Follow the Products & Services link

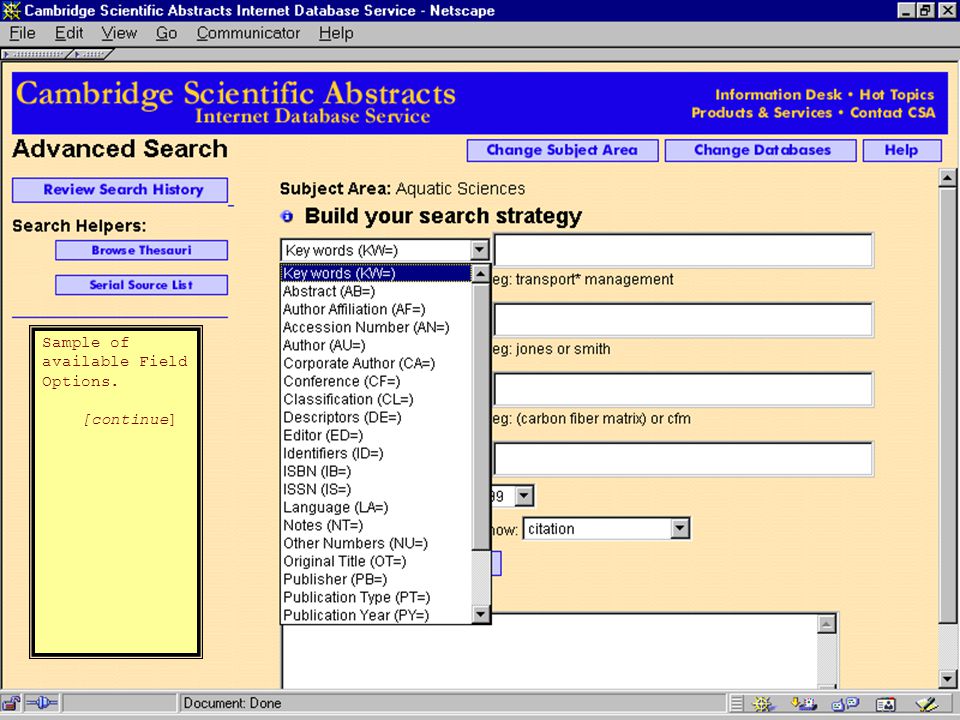click(x=762, y=113)
